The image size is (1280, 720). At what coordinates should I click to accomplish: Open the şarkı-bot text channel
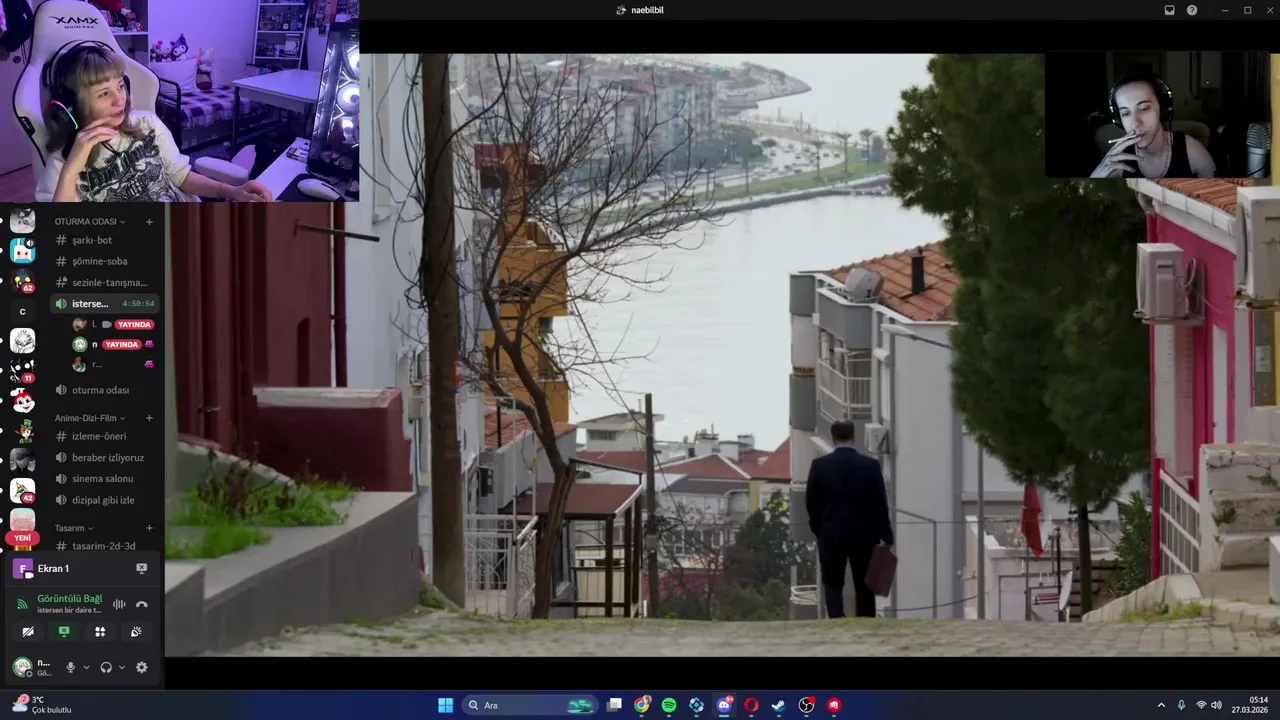tap(103, 240)
